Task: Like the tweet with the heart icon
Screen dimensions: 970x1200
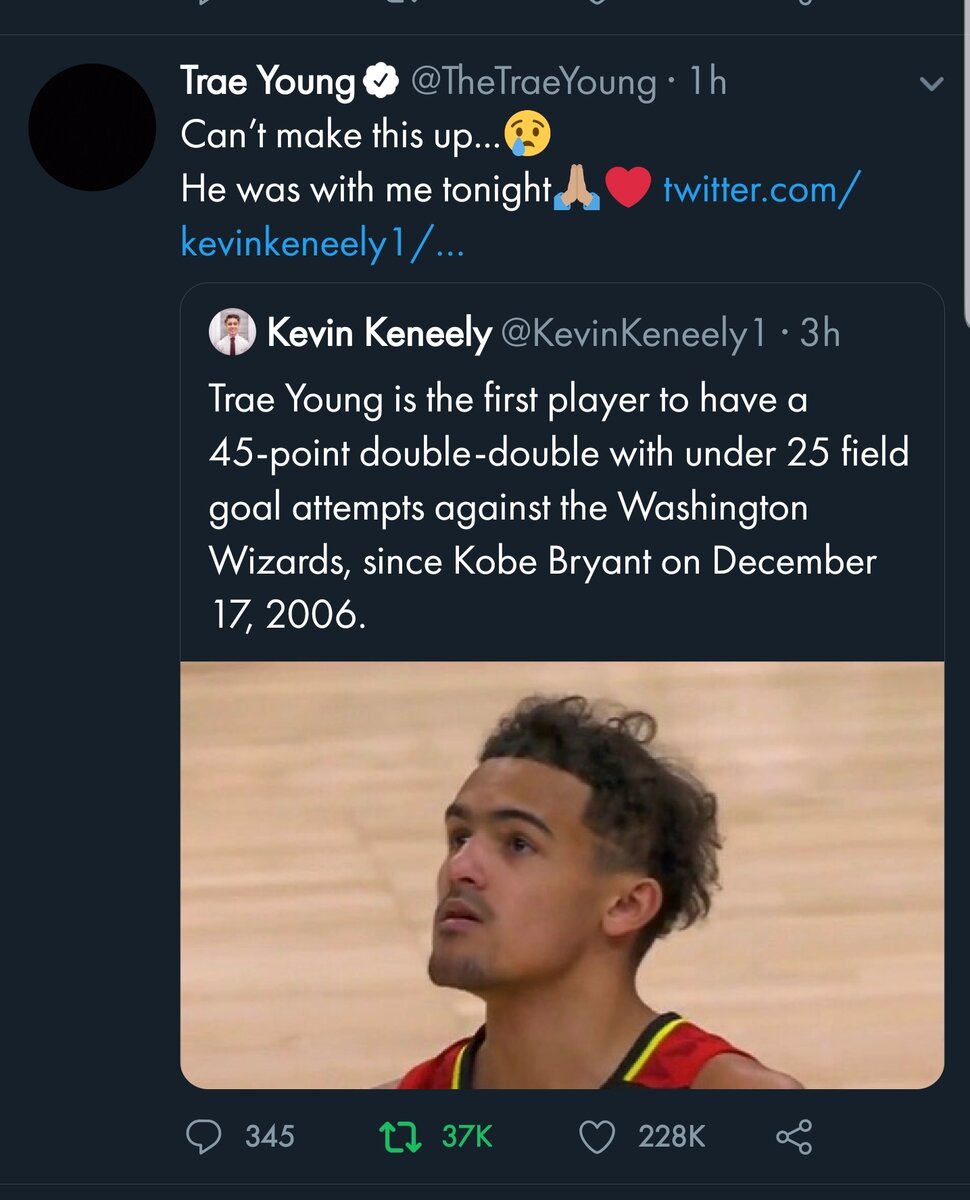Action: tap(597, 1137)
